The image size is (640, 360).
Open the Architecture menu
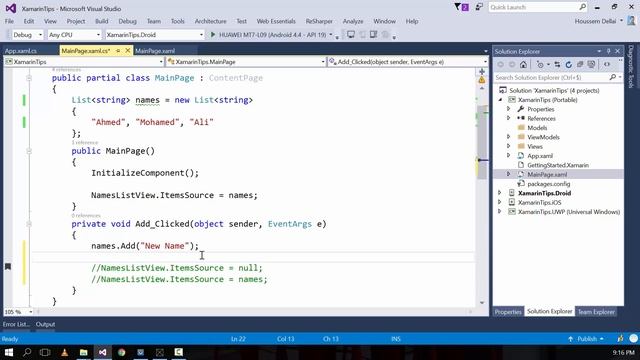pyautogui.click(x=210, y=21)
